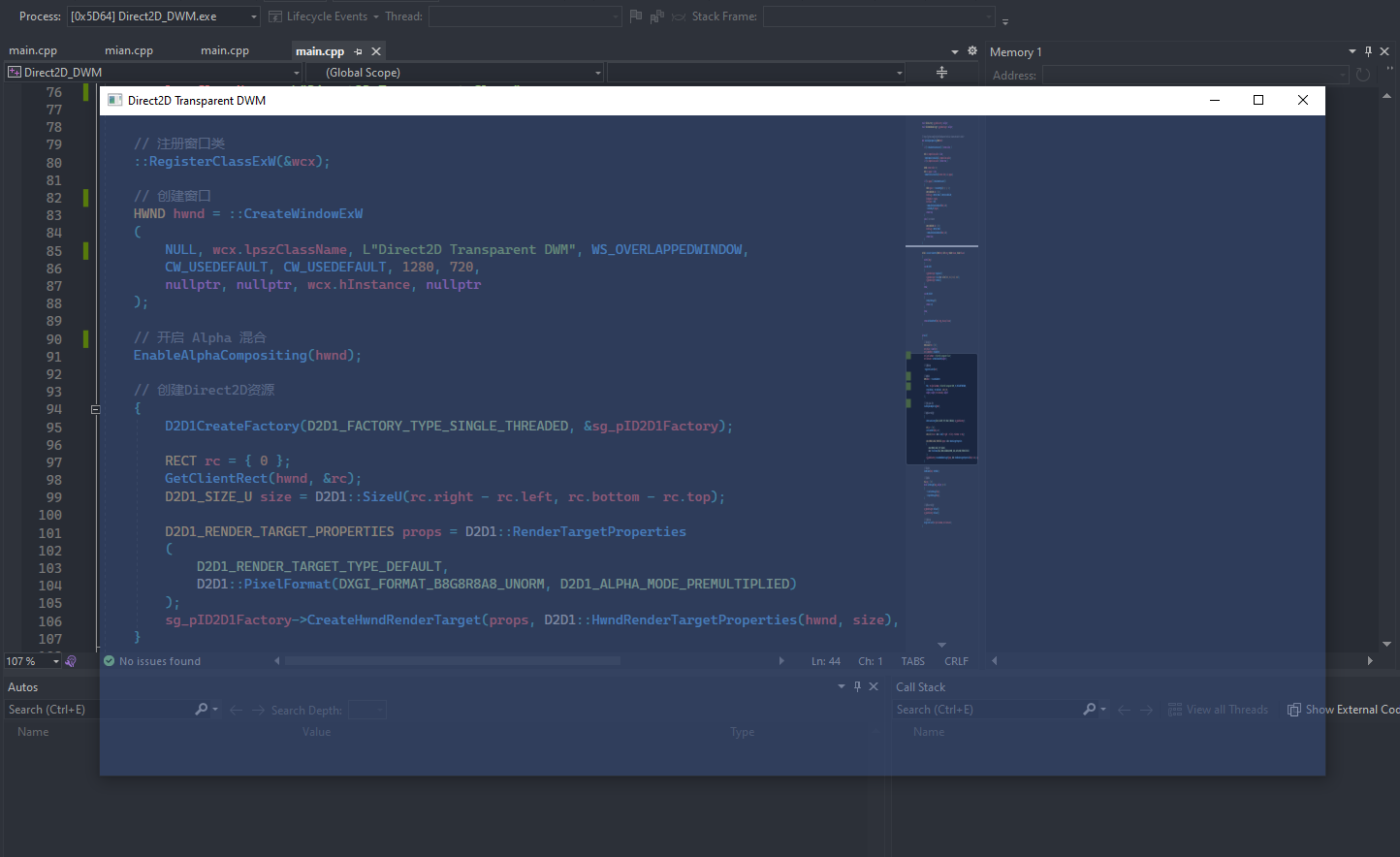
Task: Minimize the Direct2D Transparent DWM window
Action: (1215, 100)
